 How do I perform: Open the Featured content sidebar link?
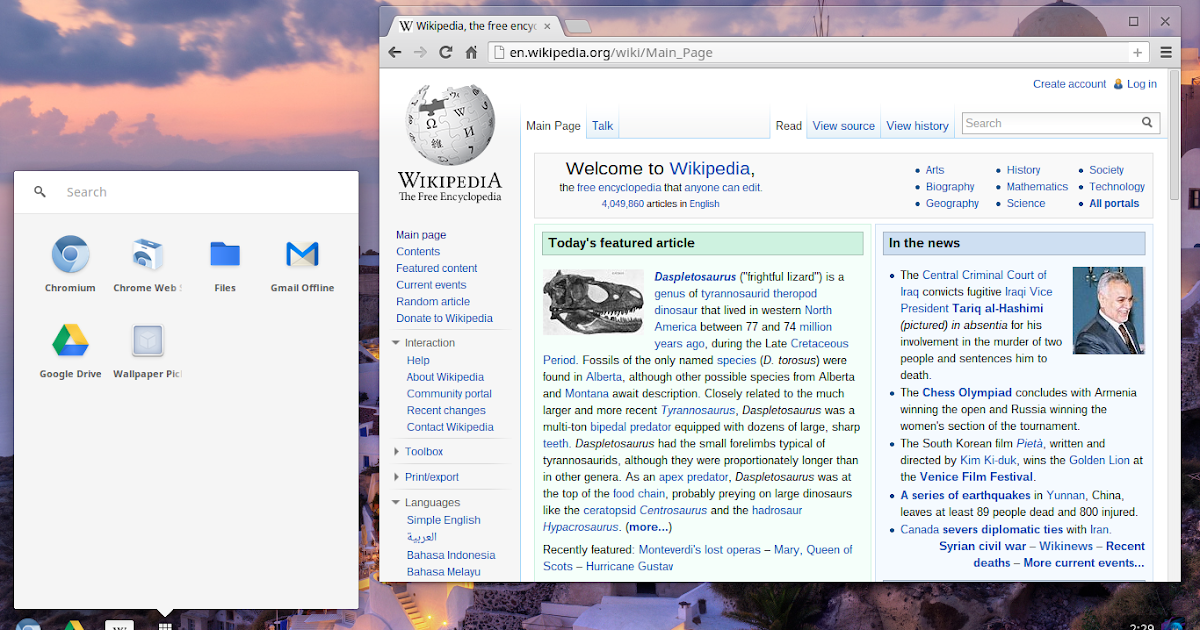pyautogui.click(x=437, y=268)
